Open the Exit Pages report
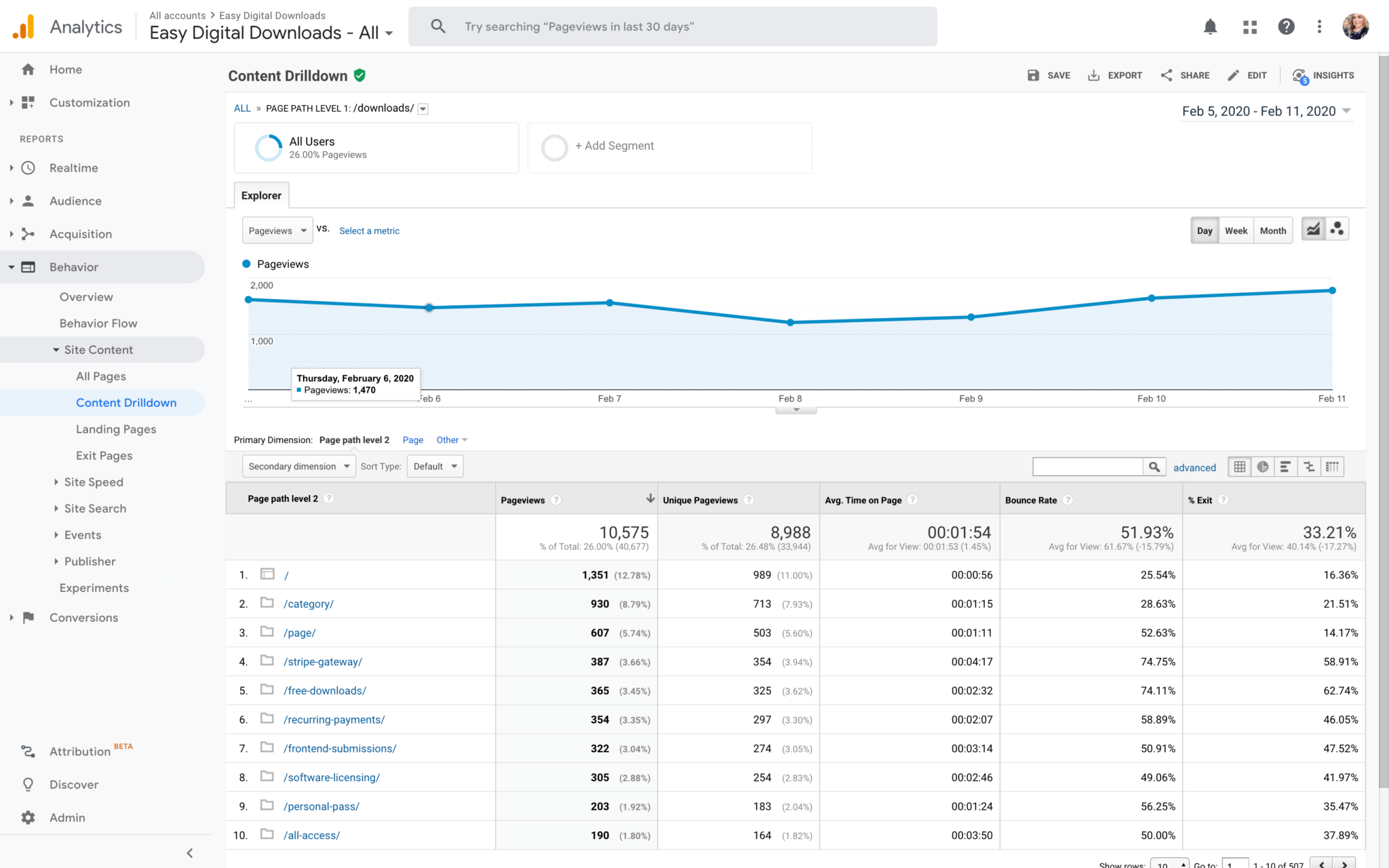The height and width of the screenshot is (868, 1389). (x=104, y=456)
